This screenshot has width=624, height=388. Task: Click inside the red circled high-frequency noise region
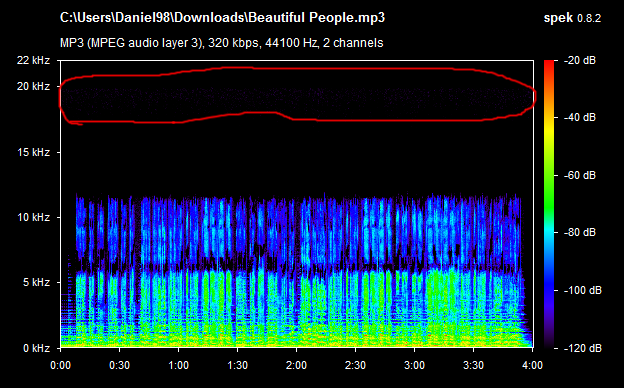coord(296,96)
